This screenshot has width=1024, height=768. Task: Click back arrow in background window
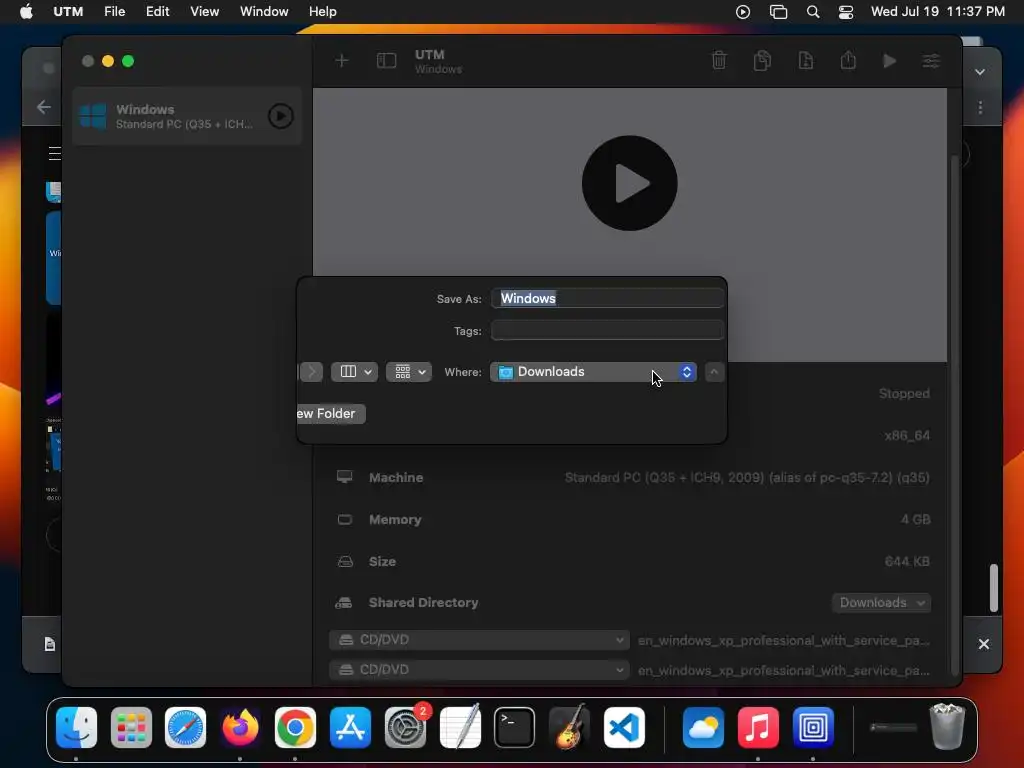click(44, 107)
